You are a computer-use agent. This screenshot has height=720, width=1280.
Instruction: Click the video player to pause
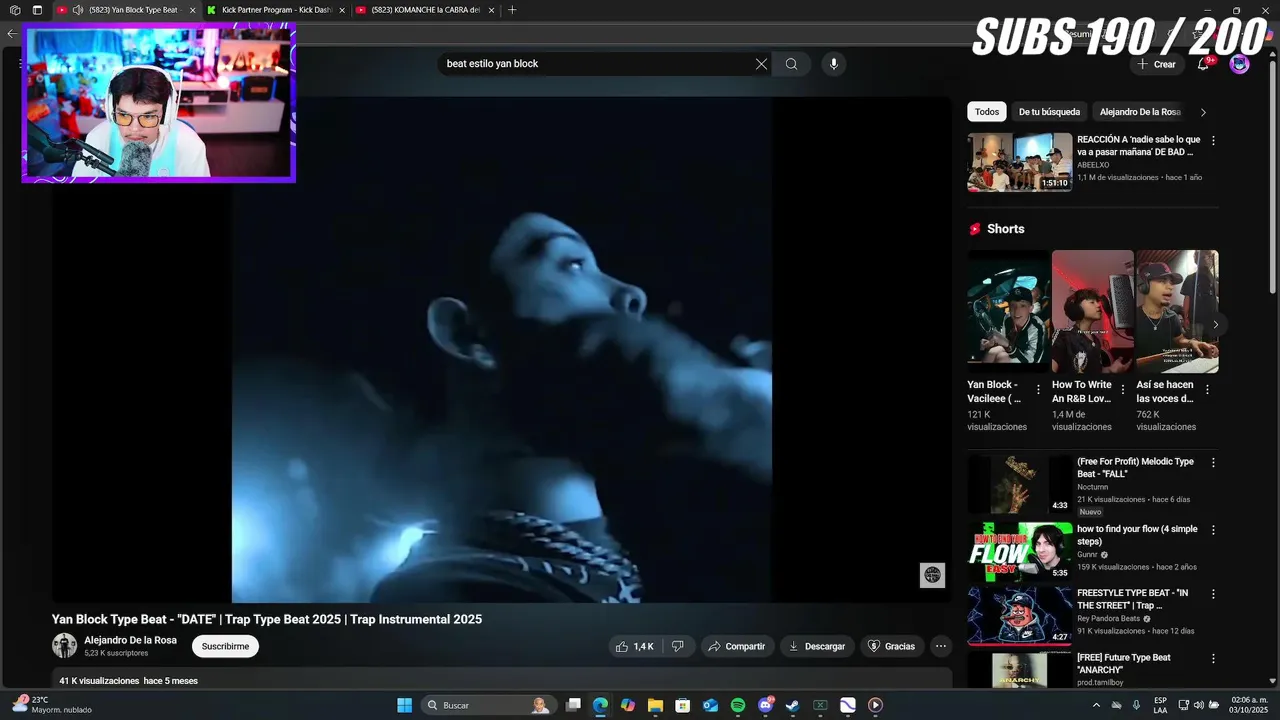(x=502, y=350)
